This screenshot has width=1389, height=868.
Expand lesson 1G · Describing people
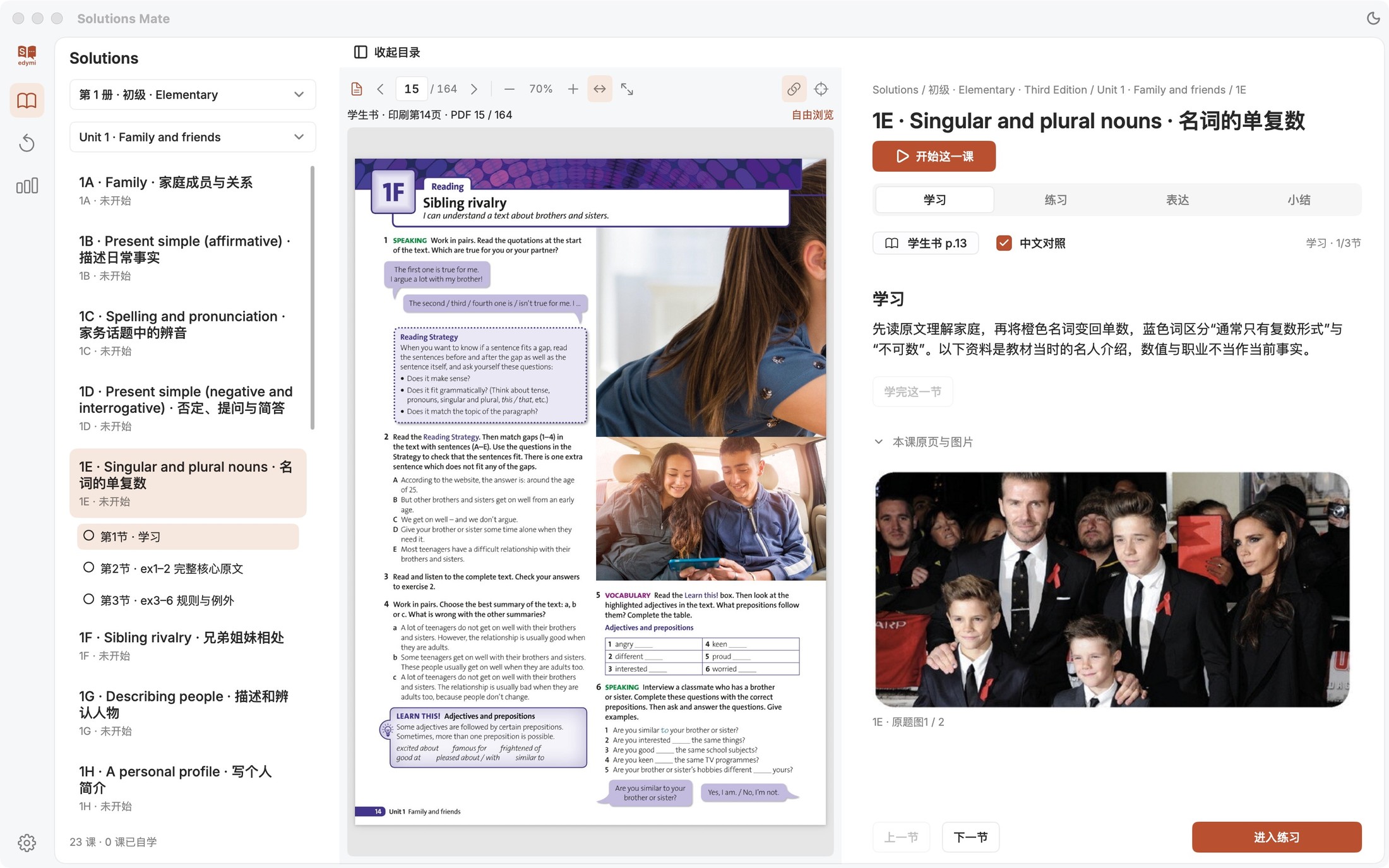188,713
